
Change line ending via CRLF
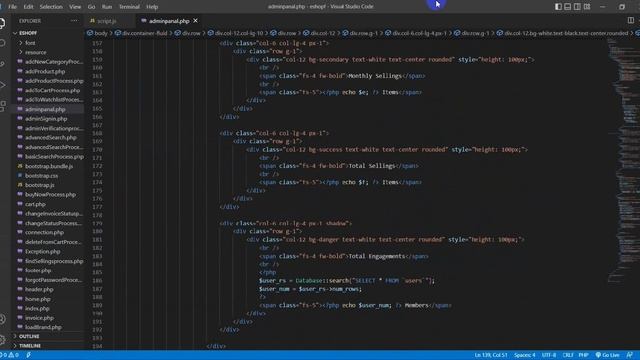(x=568, y=355)
